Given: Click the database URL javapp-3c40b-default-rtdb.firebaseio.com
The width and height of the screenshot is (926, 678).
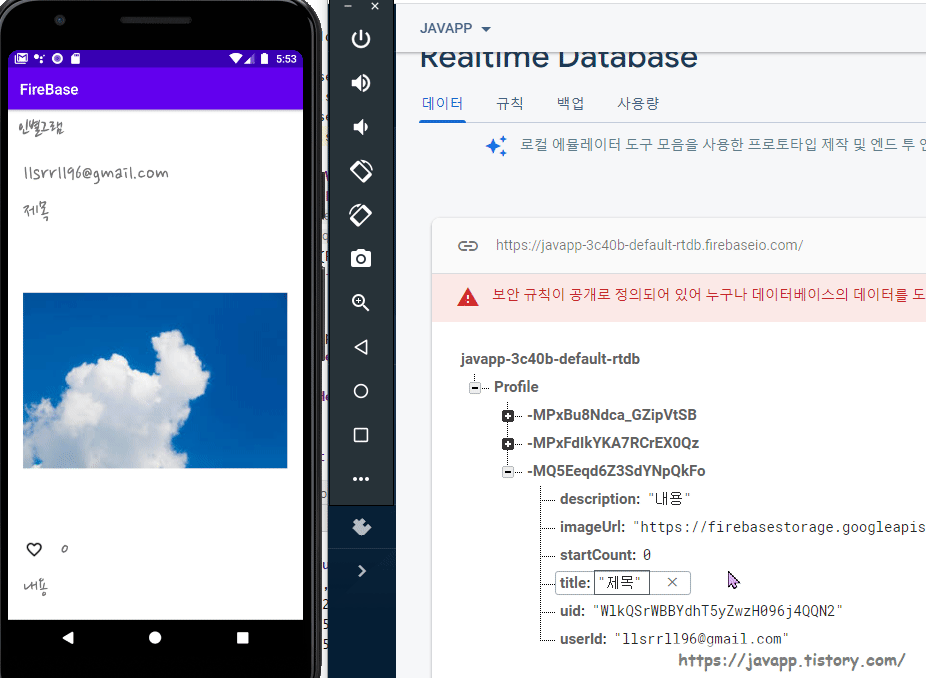Looking at the screenshot, I should (x=649, y=246).
